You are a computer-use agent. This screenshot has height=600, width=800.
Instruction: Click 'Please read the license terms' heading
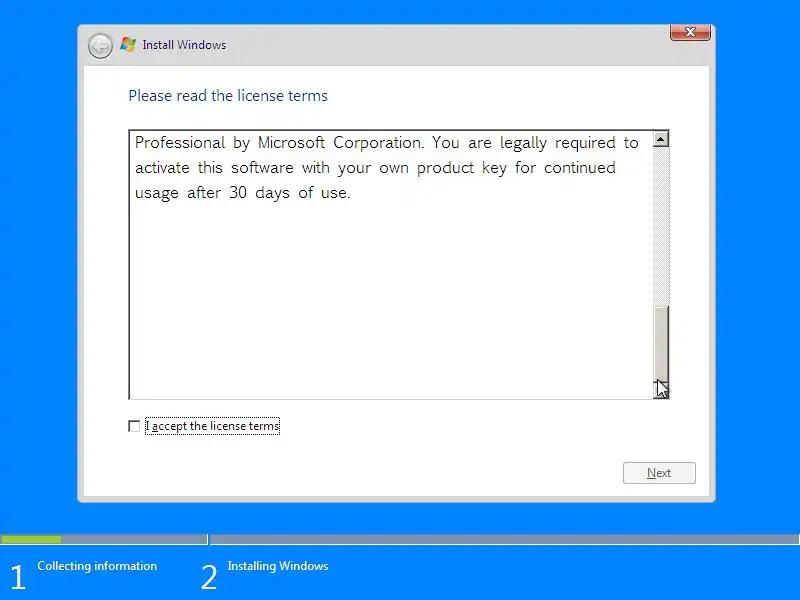pos(228,96)
